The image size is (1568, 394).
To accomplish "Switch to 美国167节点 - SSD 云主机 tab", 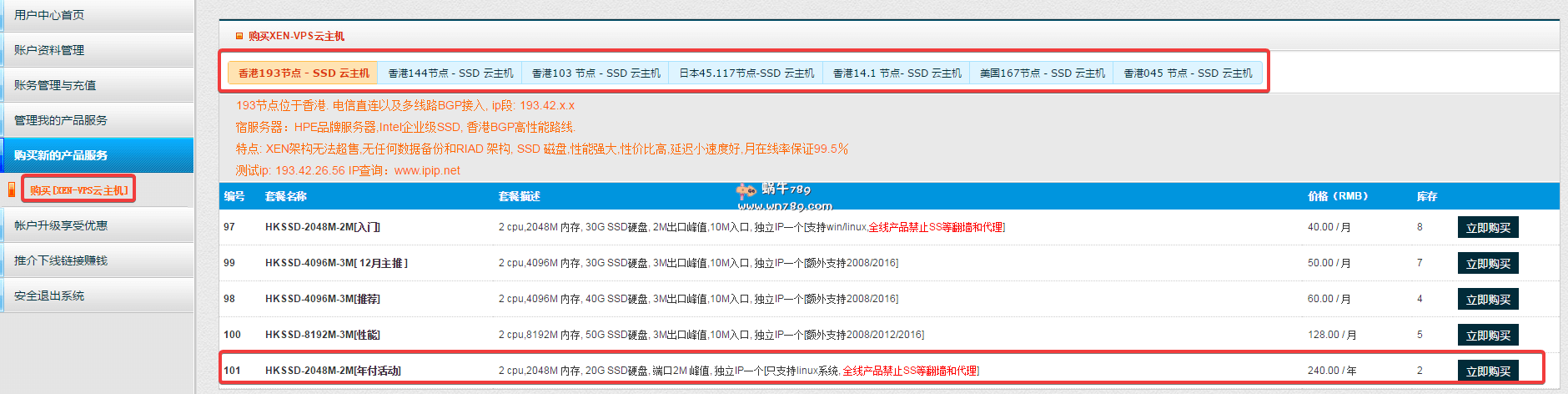I will coord(1042,73).
